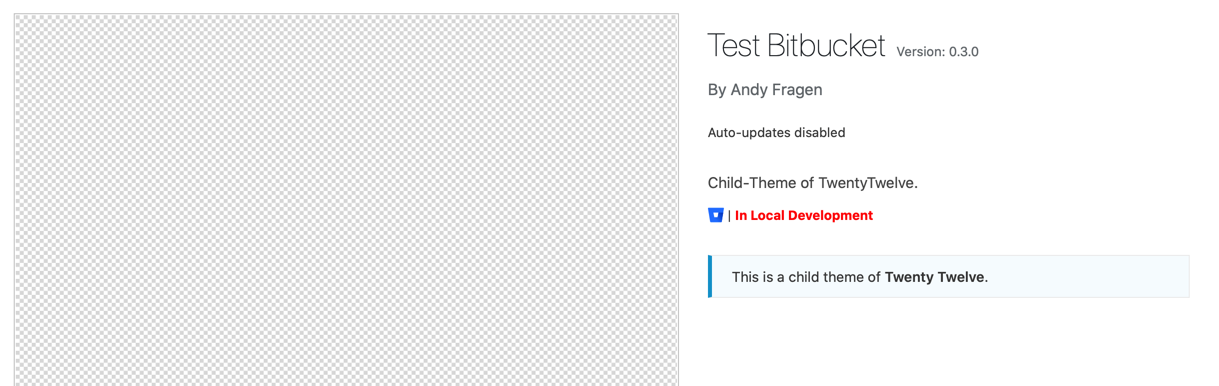Click the word "TwentyTwelve" in the description
Viewport: 1219px width, 386px height.
click(x=867, y=183)
